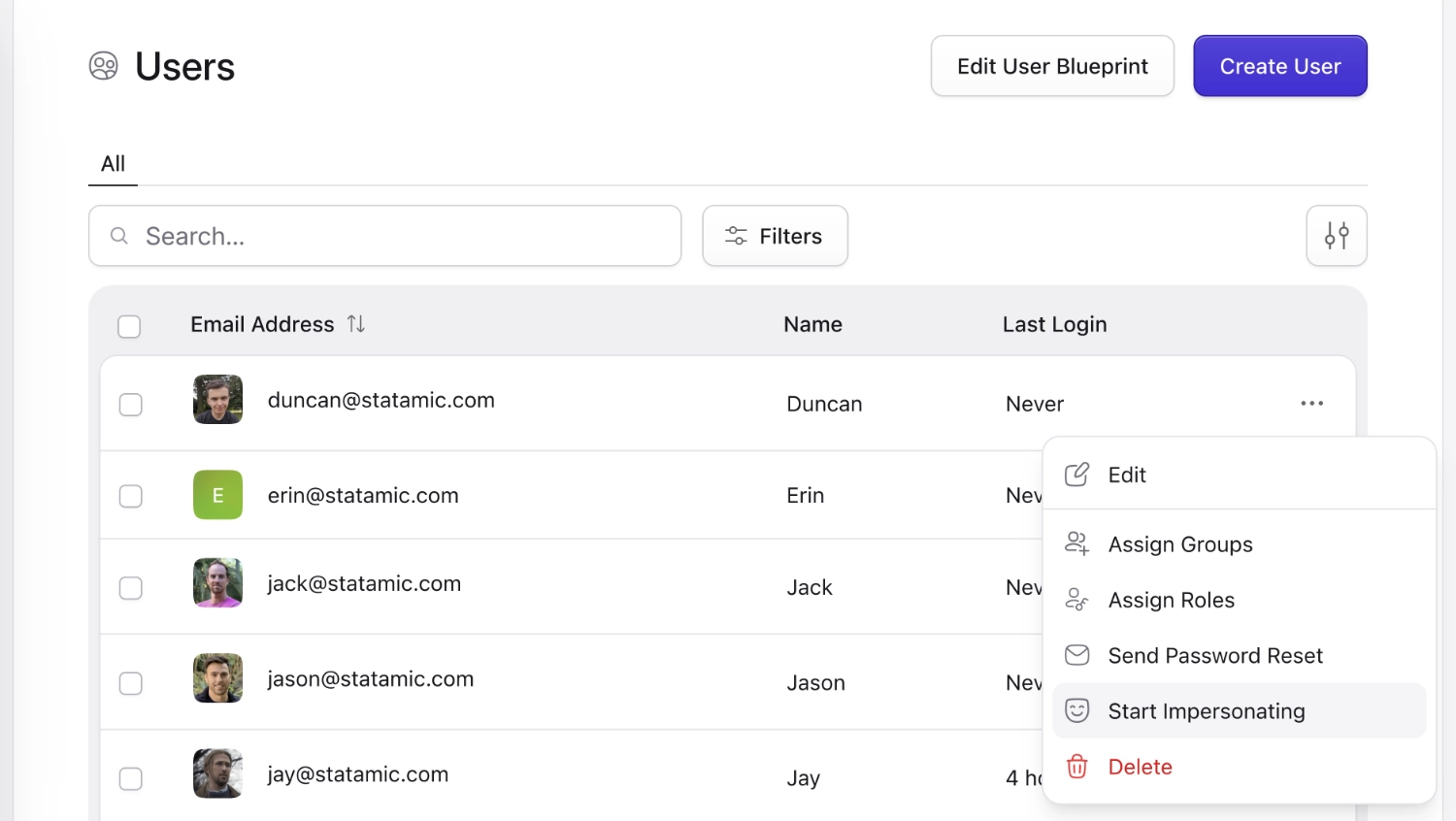Screen dimensions: 1456x821
Task: Click the Assign Groups icon
Action: [x=1076, y=543]
